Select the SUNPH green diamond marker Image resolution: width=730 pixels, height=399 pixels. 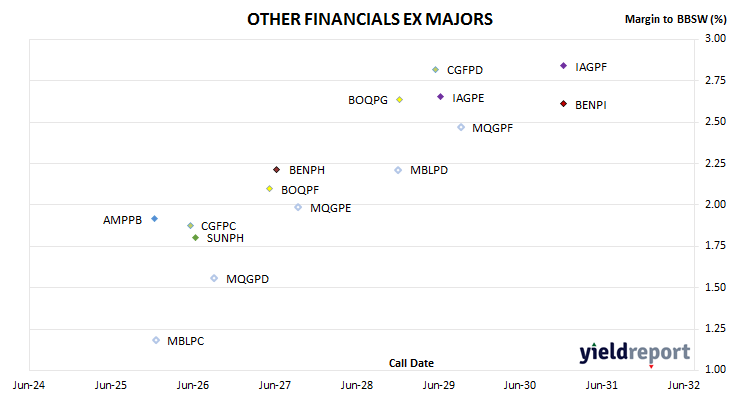coord(196,238)
